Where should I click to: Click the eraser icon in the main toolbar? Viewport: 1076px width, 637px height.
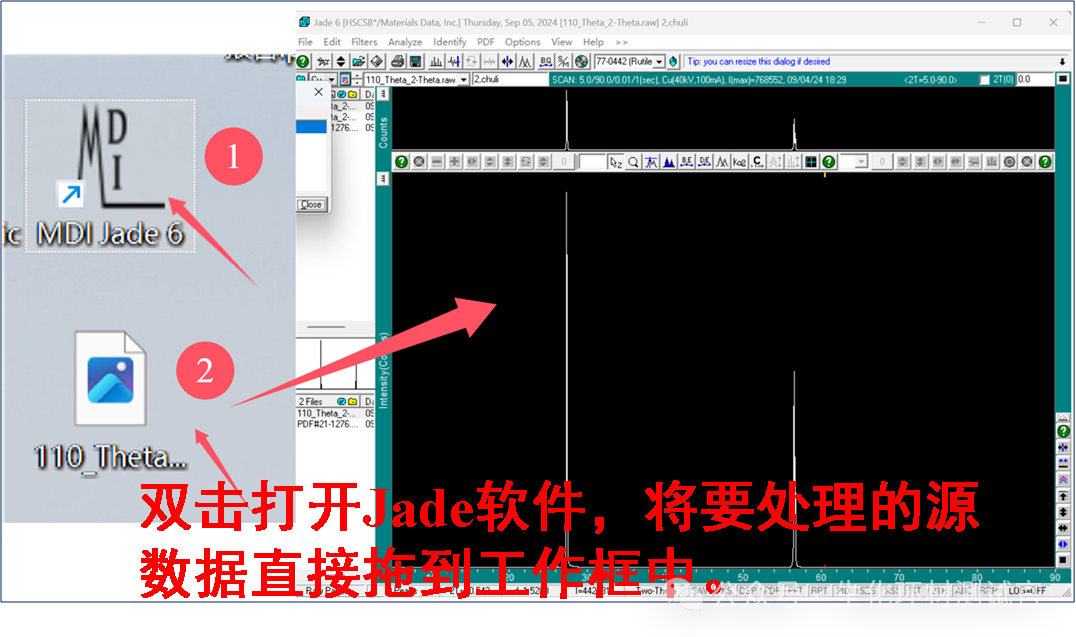point(377,62)
